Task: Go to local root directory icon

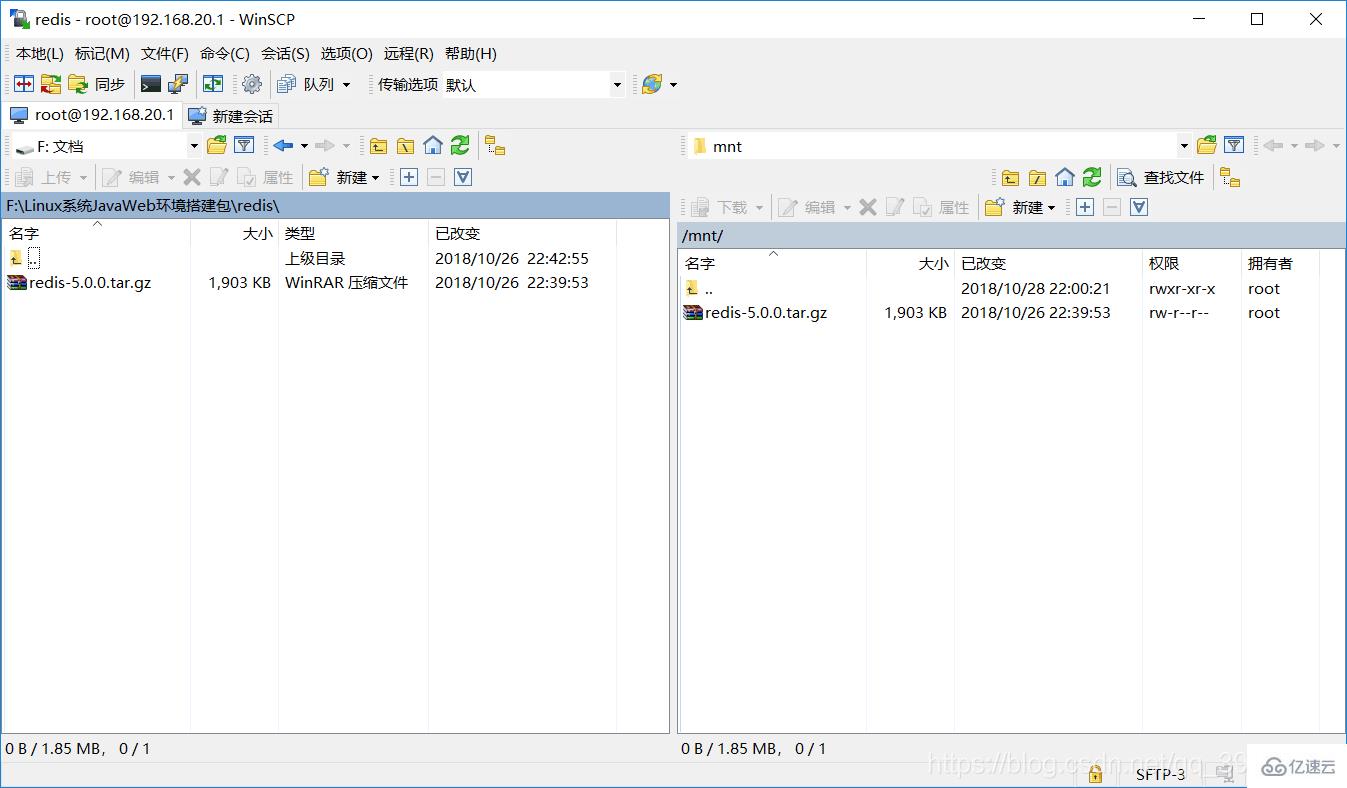Action: [x=405, y=146]
